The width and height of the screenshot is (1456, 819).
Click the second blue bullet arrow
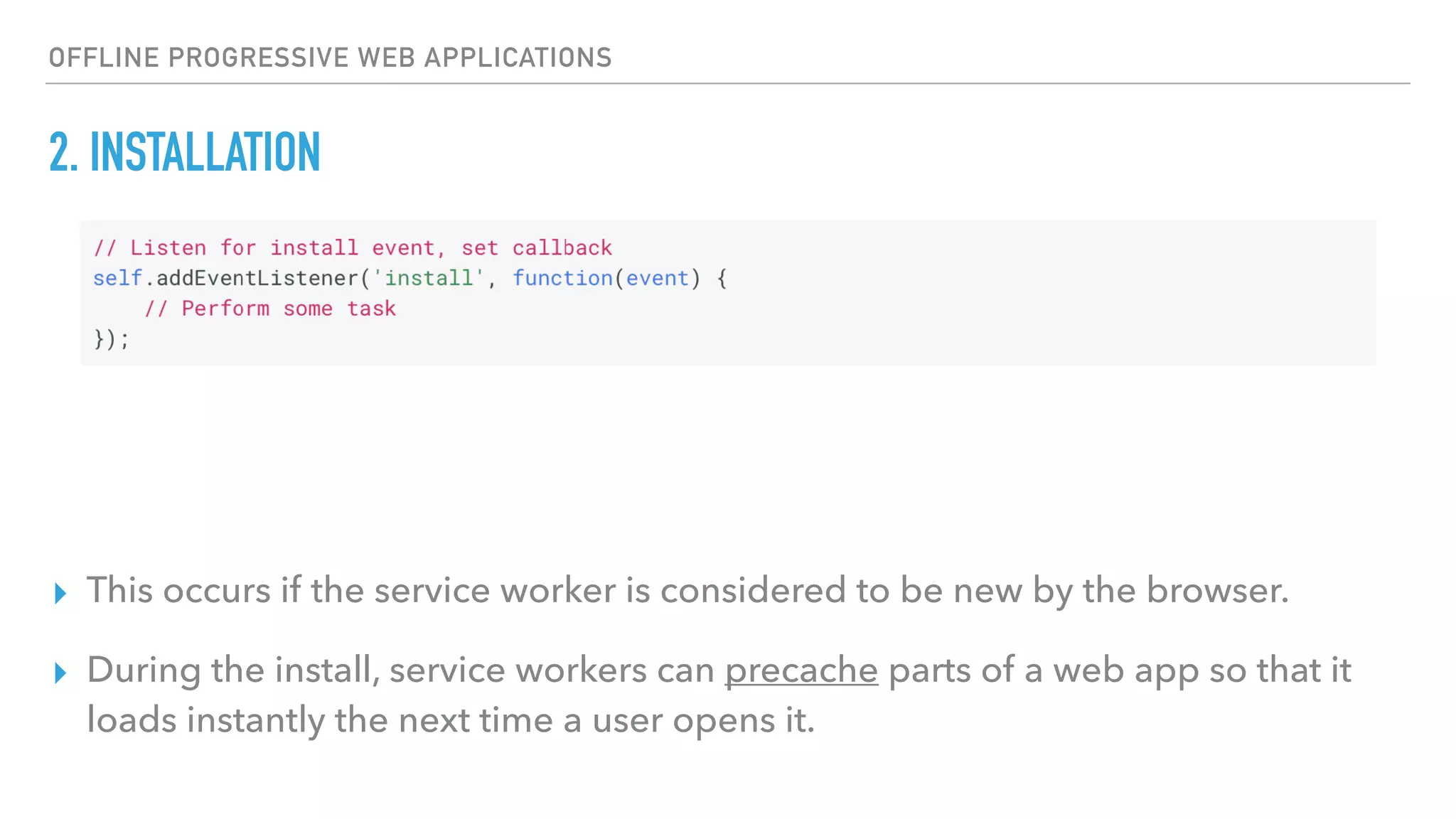click(60, 673)
